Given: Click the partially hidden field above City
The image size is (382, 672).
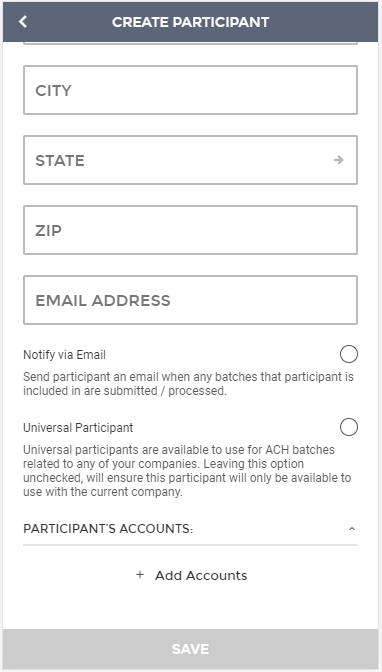Looking at the screenshot, I should 190,43.
